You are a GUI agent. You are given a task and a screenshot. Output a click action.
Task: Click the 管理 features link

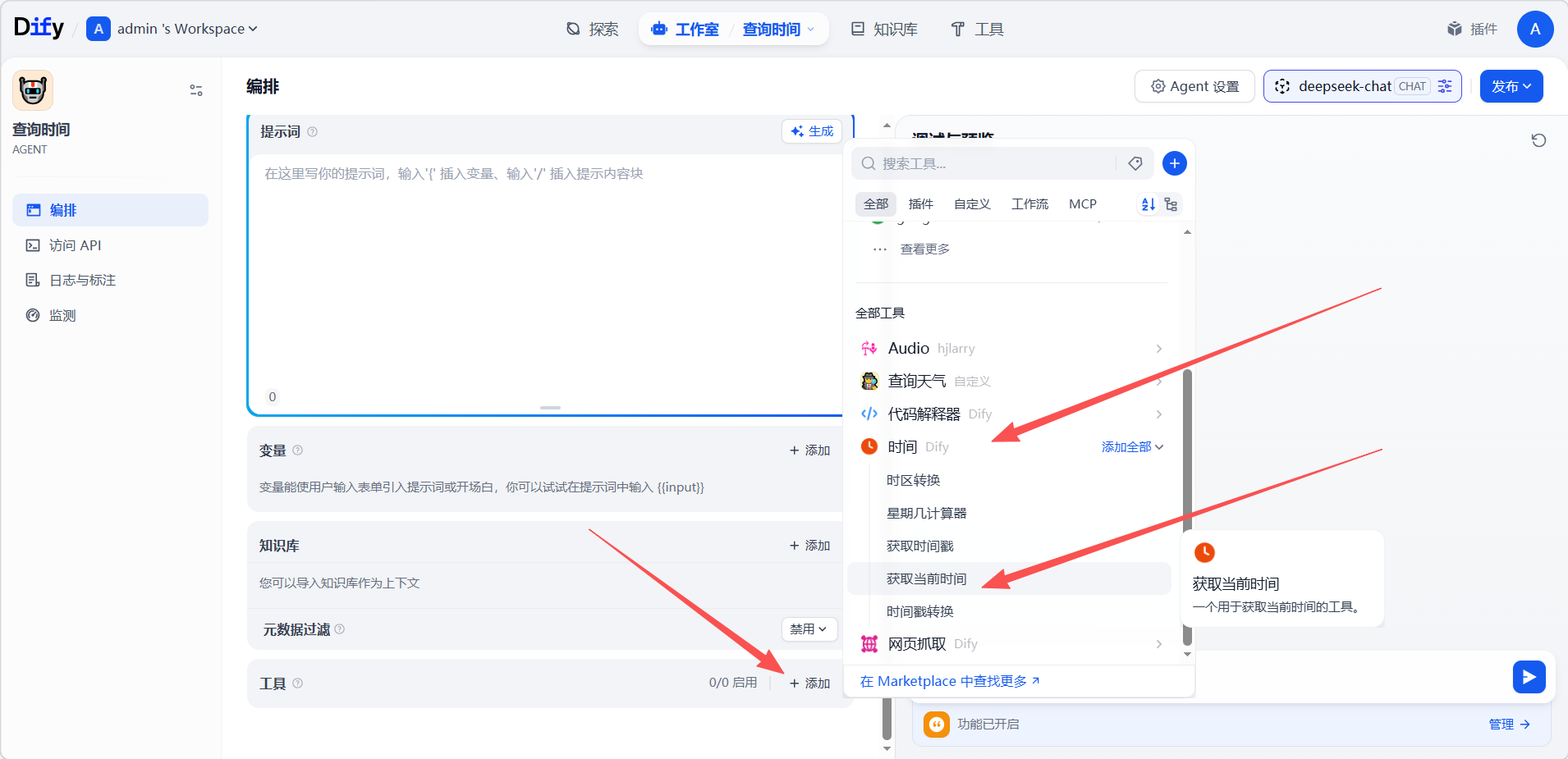(x=1509, y=725)
